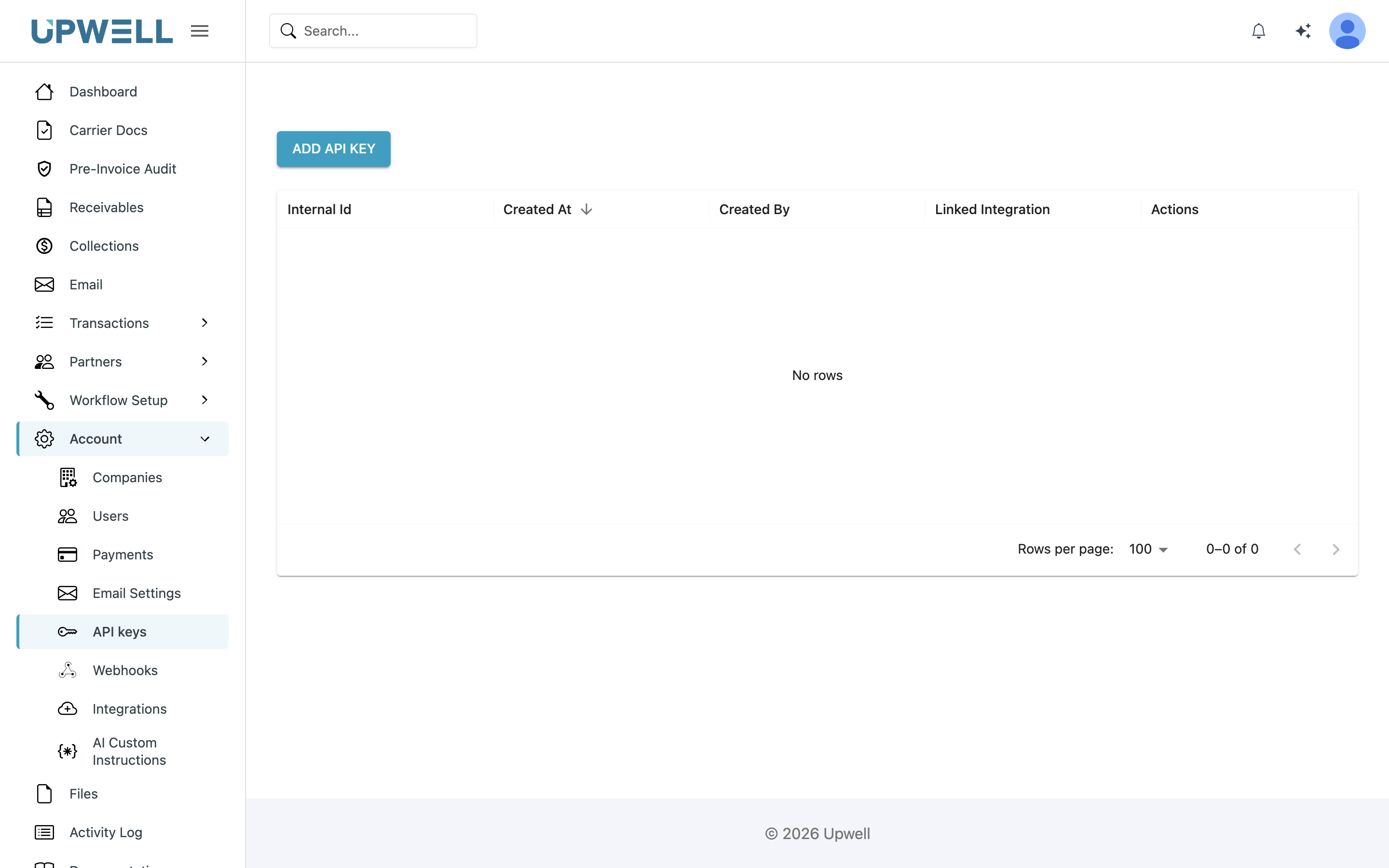Open Collections menu item
Screen dimensions: 1389x868
(123, 246)
